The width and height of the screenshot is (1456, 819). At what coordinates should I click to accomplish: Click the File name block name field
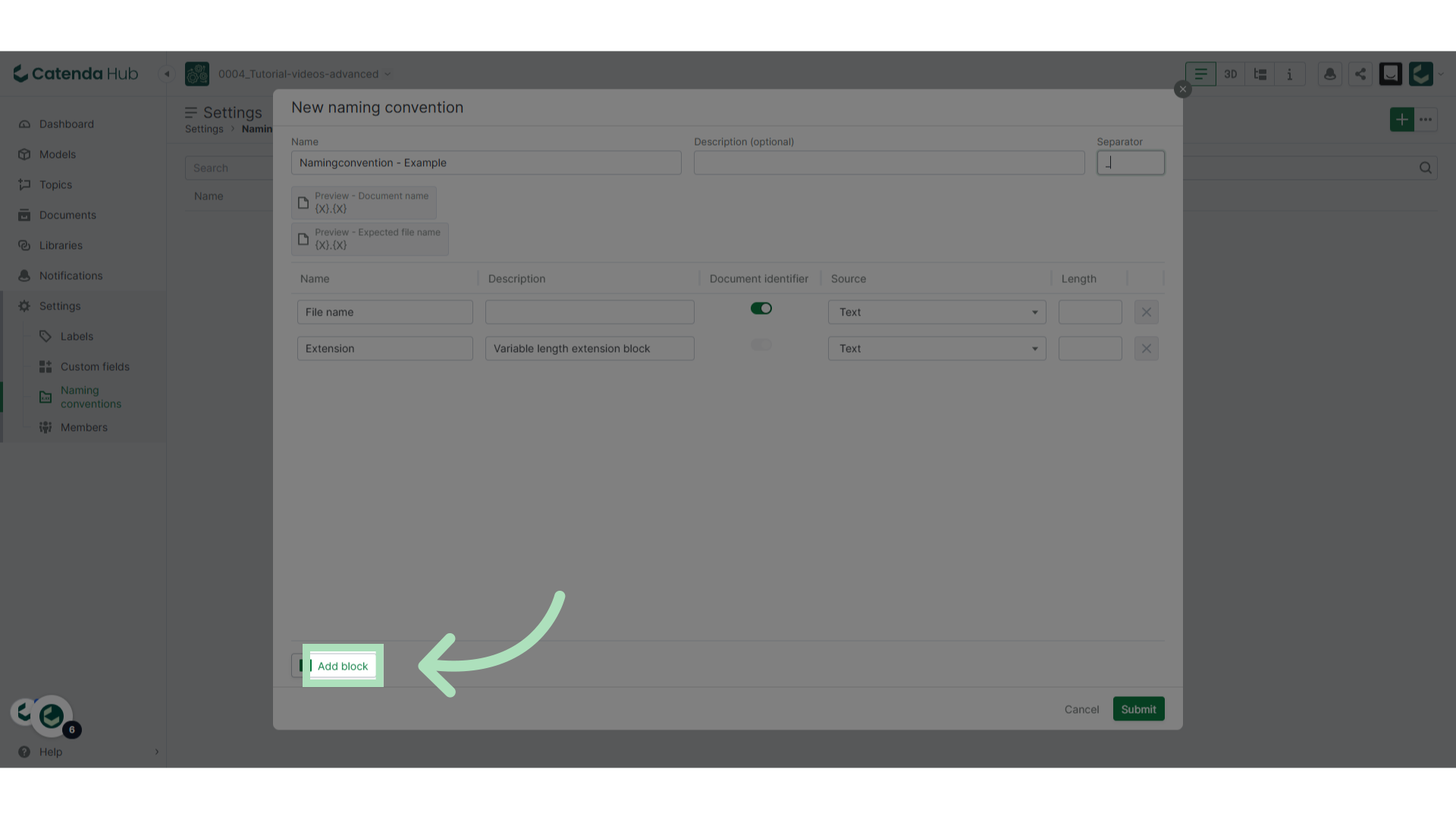[x=384, y=312]
